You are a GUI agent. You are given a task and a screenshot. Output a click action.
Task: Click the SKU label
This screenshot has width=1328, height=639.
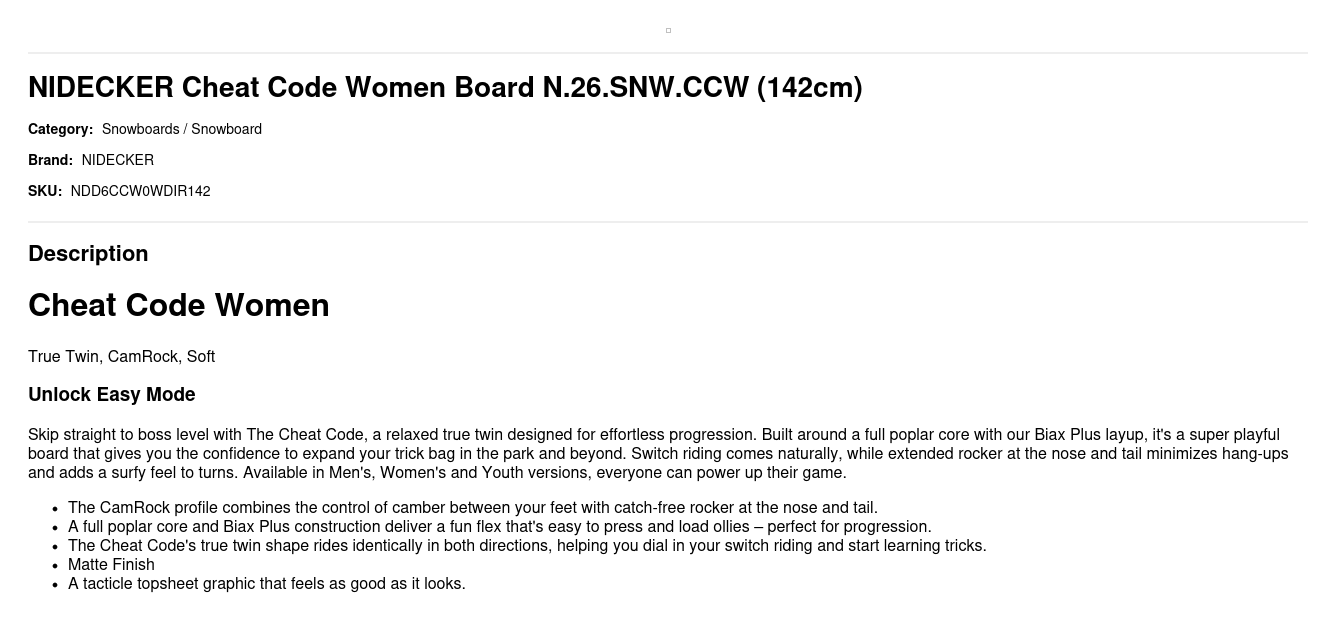[45, 191]
